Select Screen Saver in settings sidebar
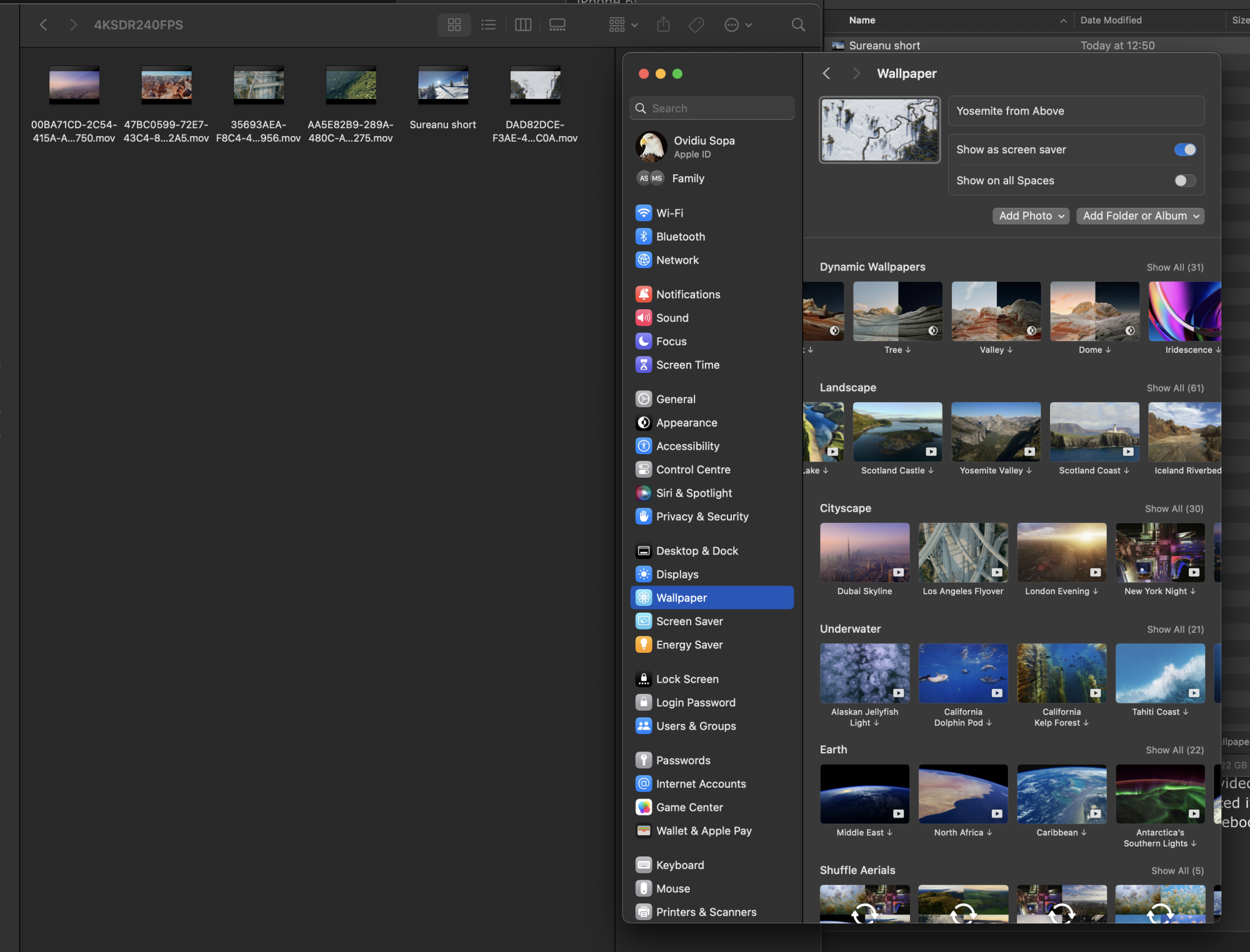The height and width of the screenshot is (952, 1250). pyautogui.click(x=689, y=622)
